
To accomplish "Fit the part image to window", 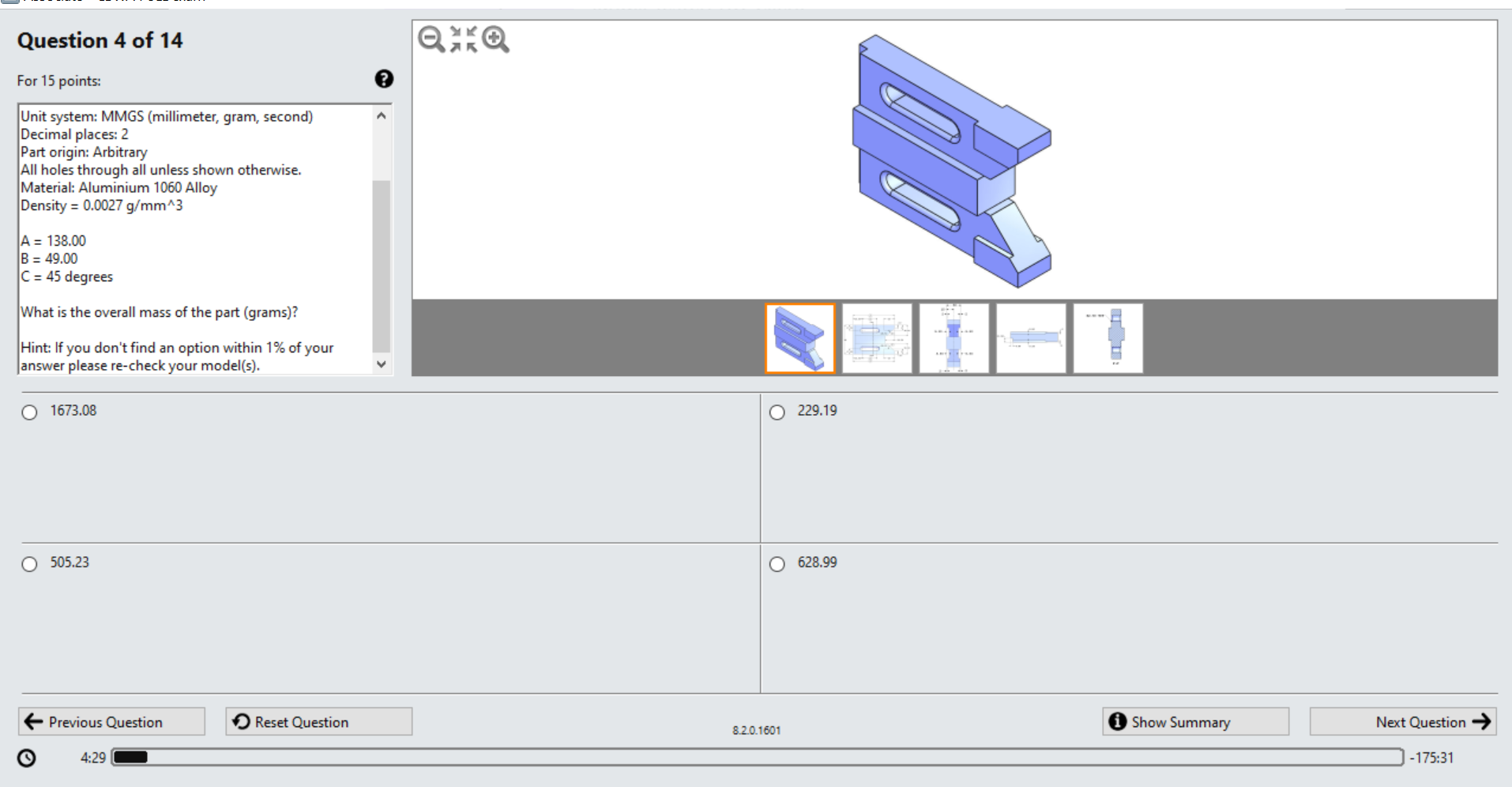I will (x=464, y=39).
